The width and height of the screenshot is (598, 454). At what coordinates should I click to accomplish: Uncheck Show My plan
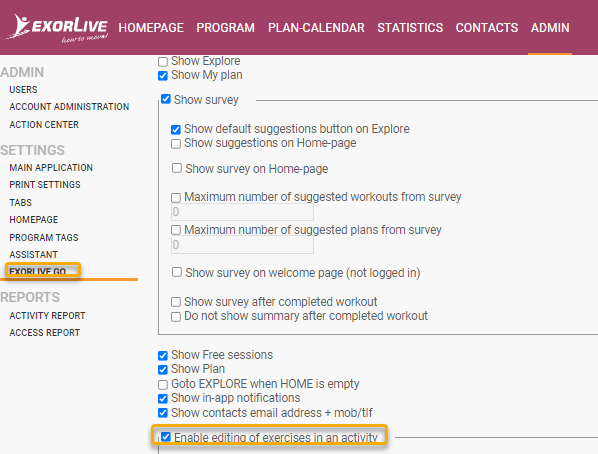(163, 76)
